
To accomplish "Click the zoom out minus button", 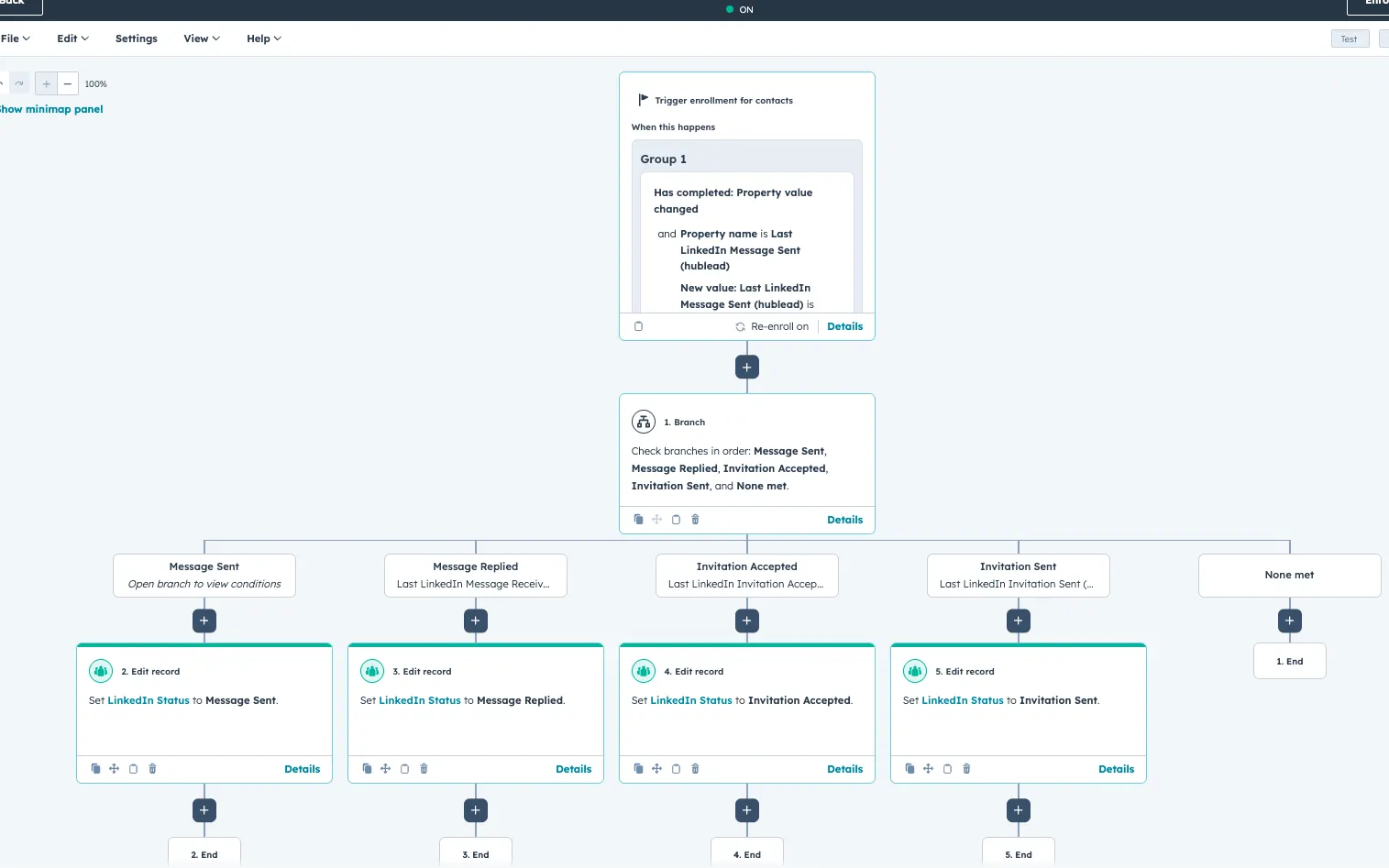I will point(67,83).
